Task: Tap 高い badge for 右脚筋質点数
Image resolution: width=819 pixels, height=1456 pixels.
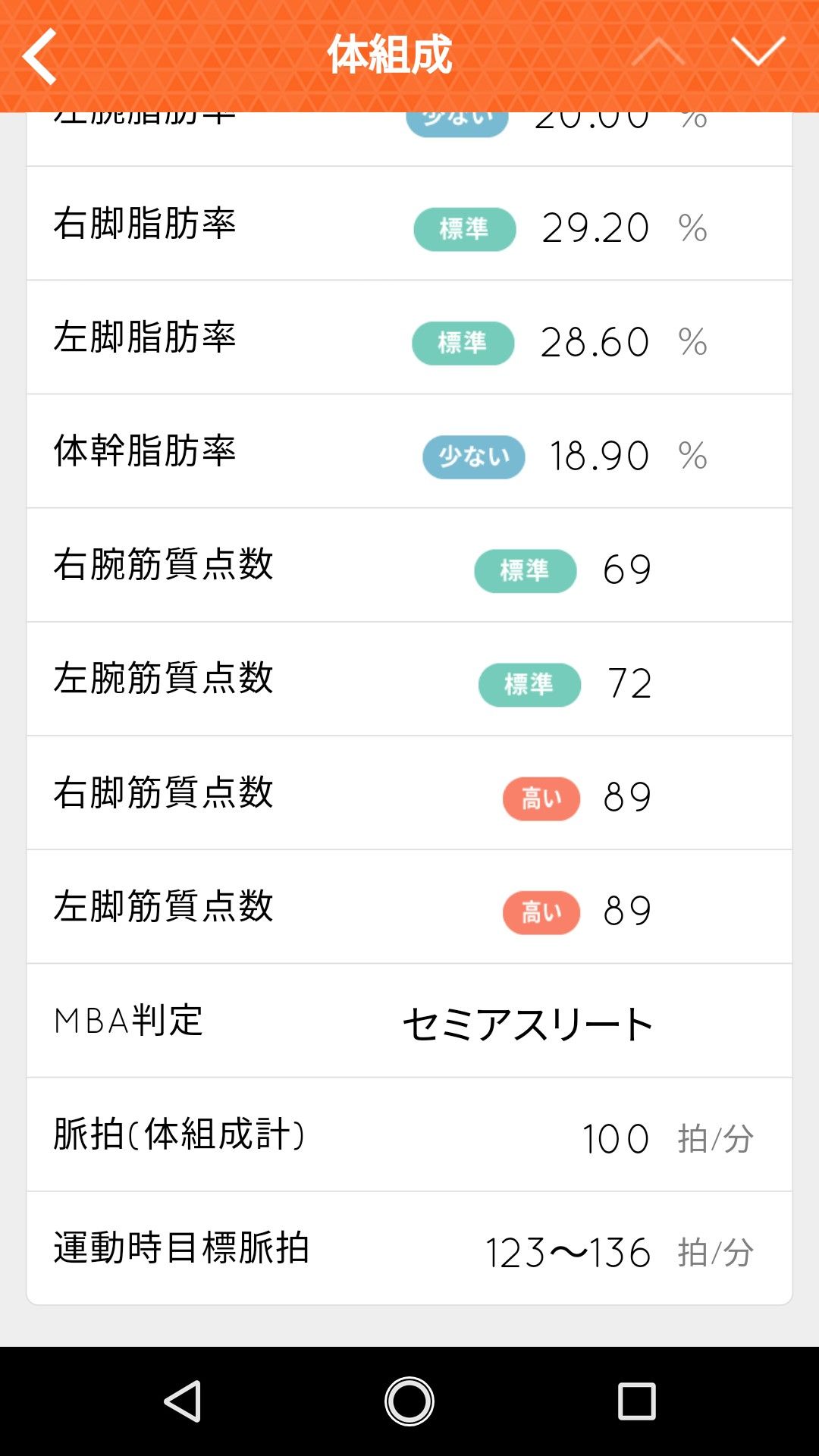Action: pyautogui.click(x=541, y=798)
